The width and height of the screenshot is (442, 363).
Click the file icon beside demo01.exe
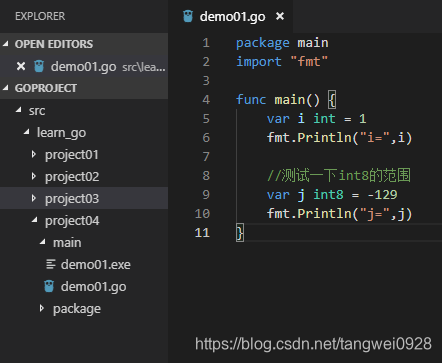(x=51, y=264)
